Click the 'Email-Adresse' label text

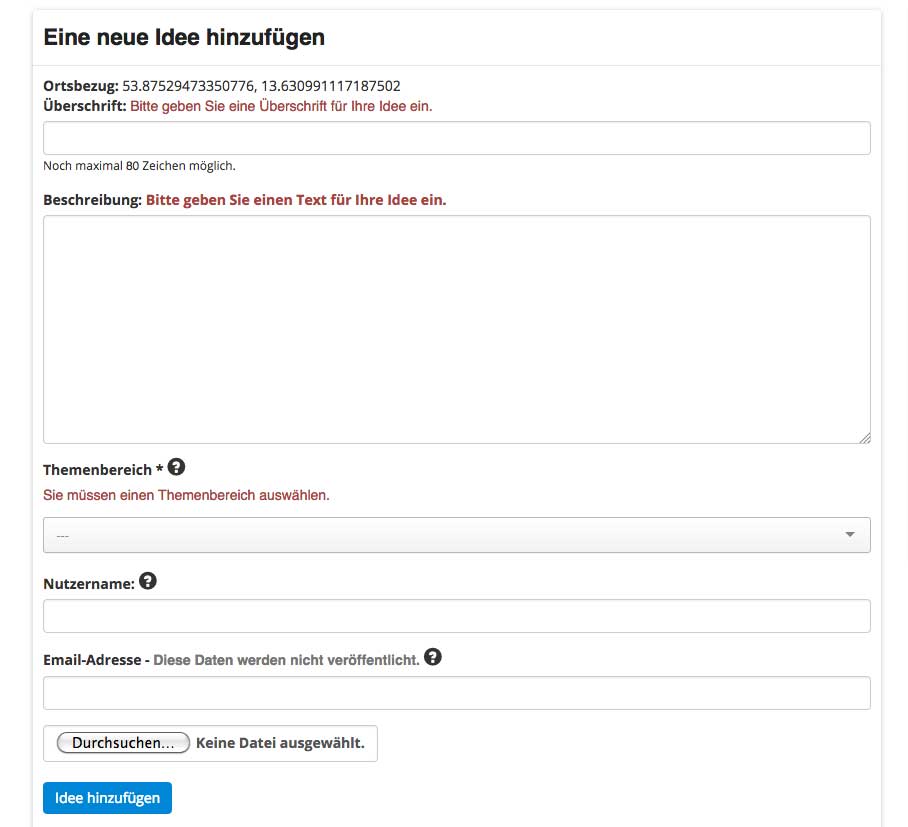point(92,660)
